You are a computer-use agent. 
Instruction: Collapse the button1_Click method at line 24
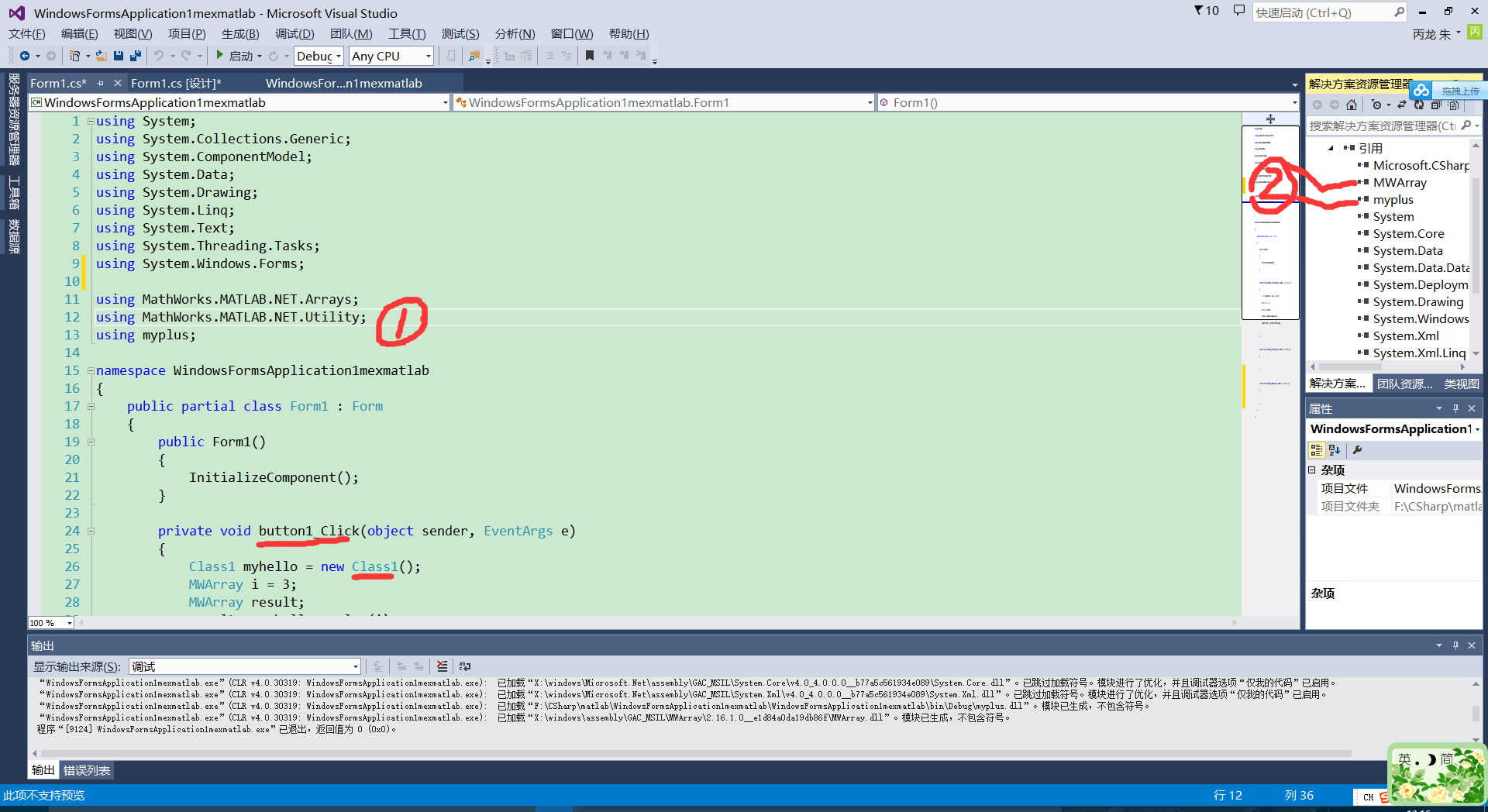(91, 531)
